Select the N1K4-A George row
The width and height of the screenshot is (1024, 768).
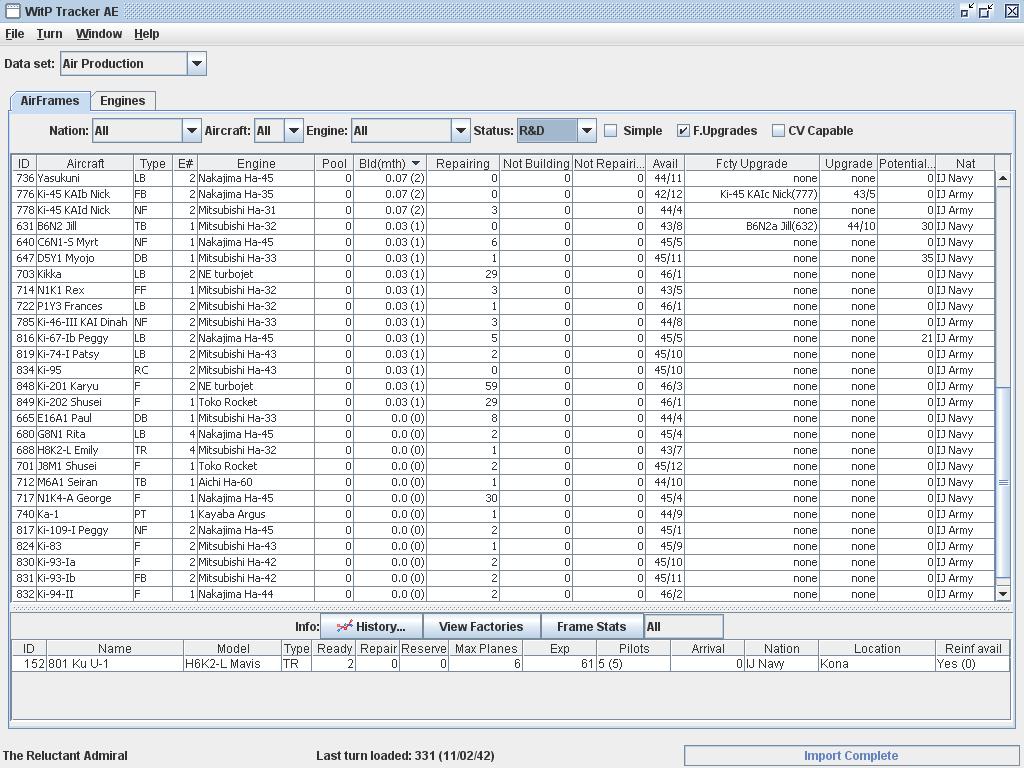click(x=503, y=498)
